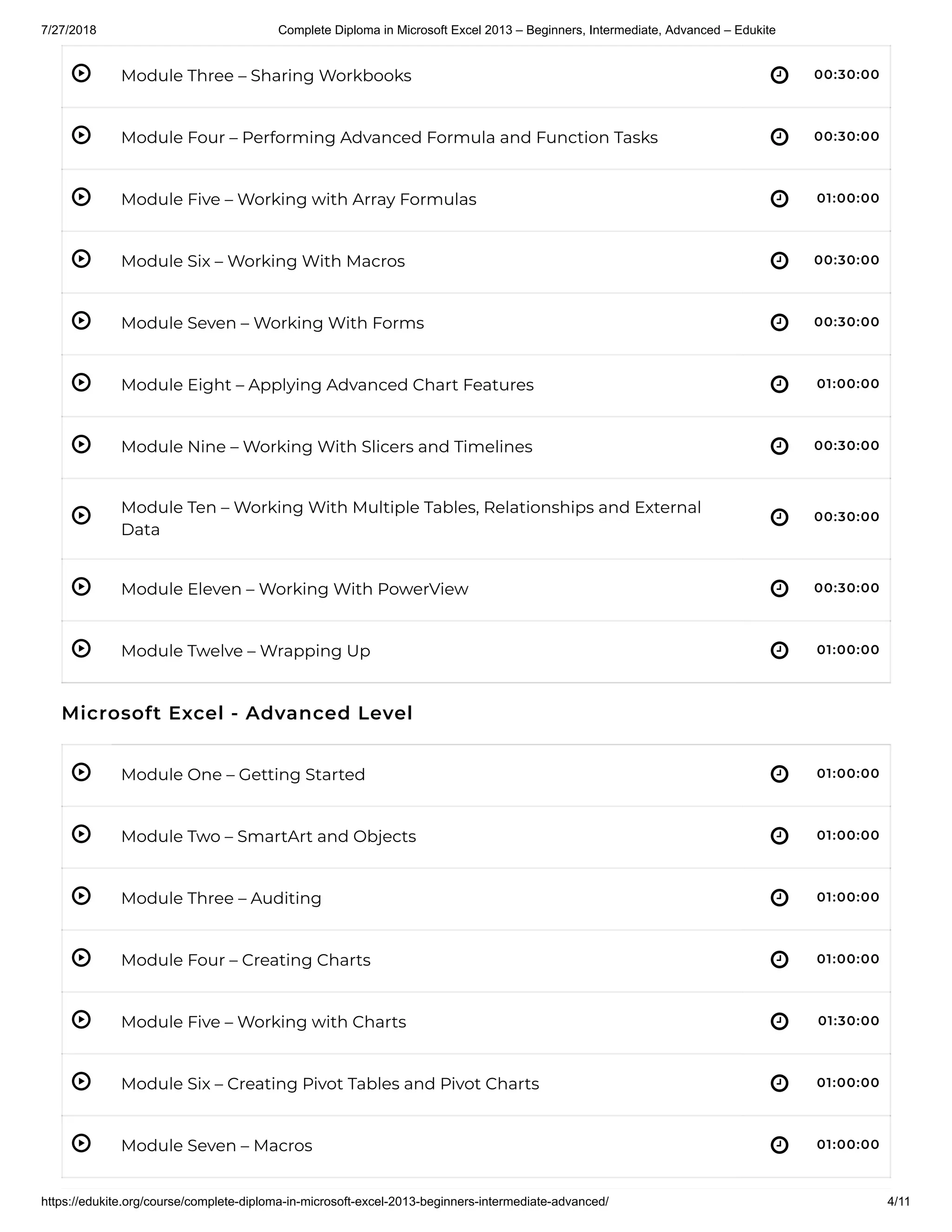952x1232 pixels.
Task: Click play icon for Module Three Auditing
Action: point(81,896)
